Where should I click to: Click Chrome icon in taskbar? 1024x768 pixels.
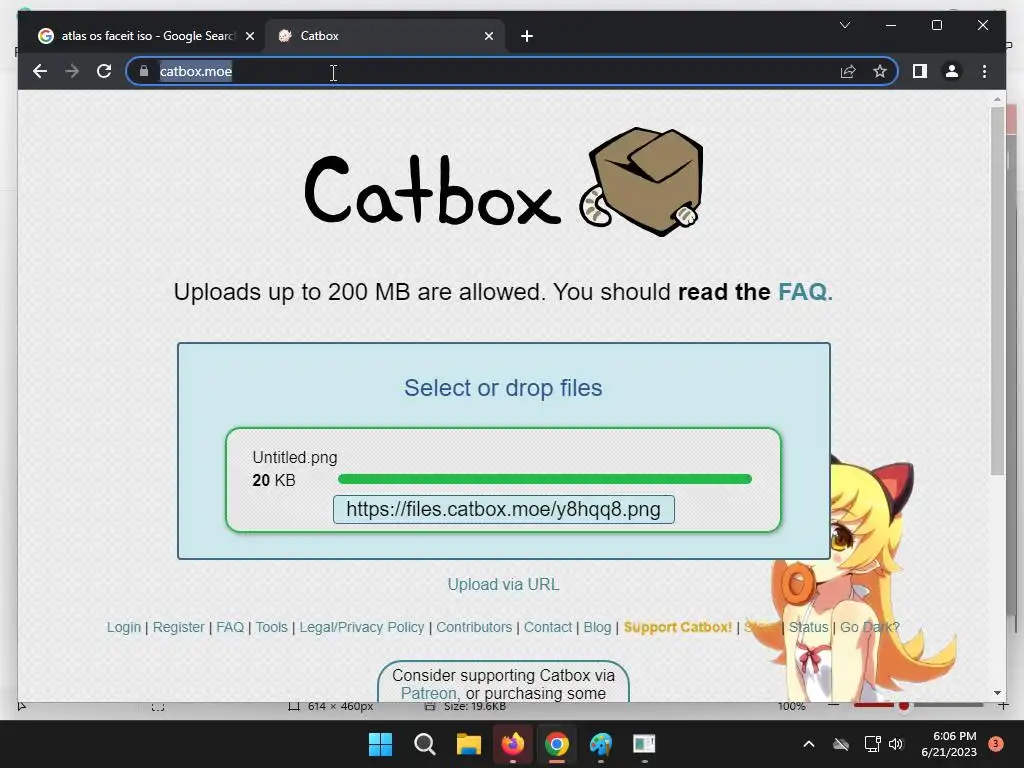tap(556, 744)
